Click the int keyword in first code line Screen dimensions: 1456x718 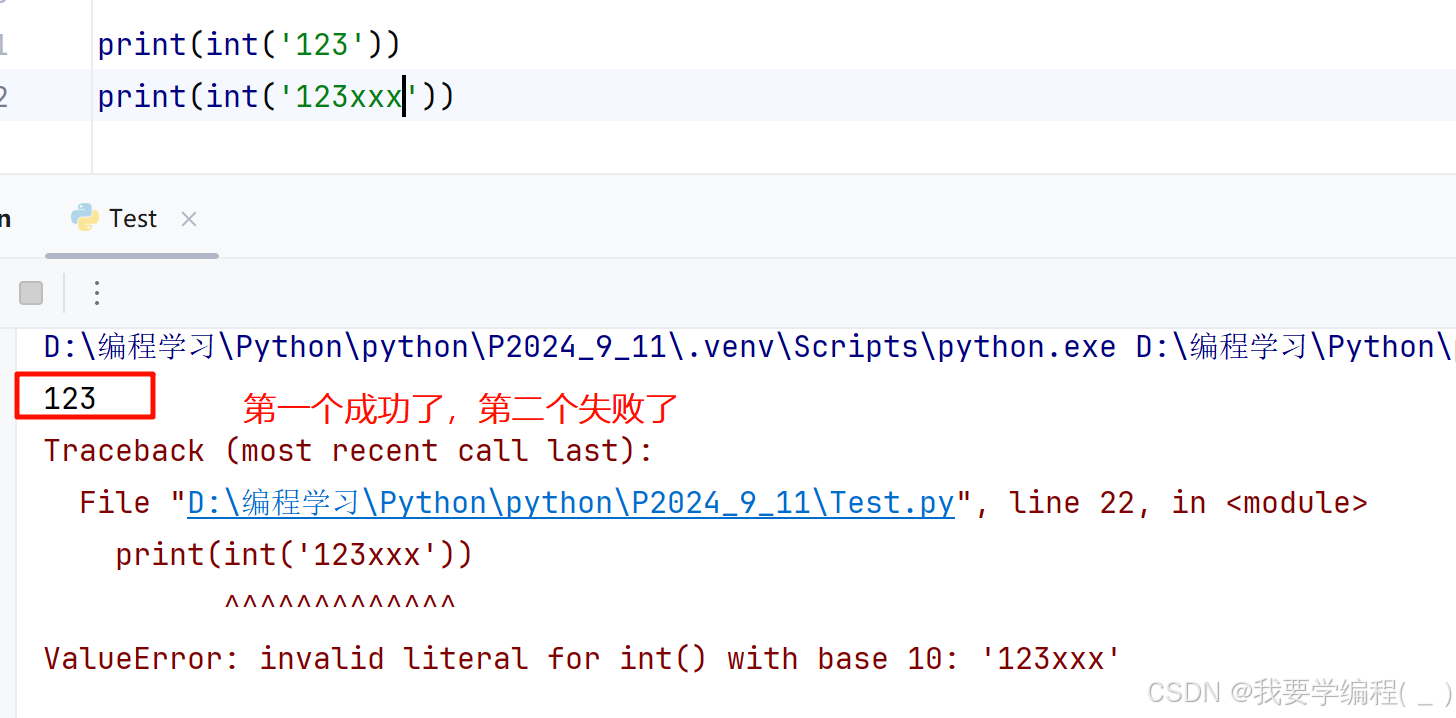(233, 44)
